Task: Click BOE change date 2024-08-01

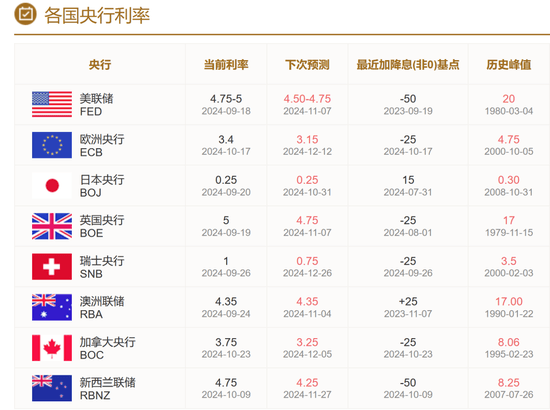Action: tap(408, 233)
